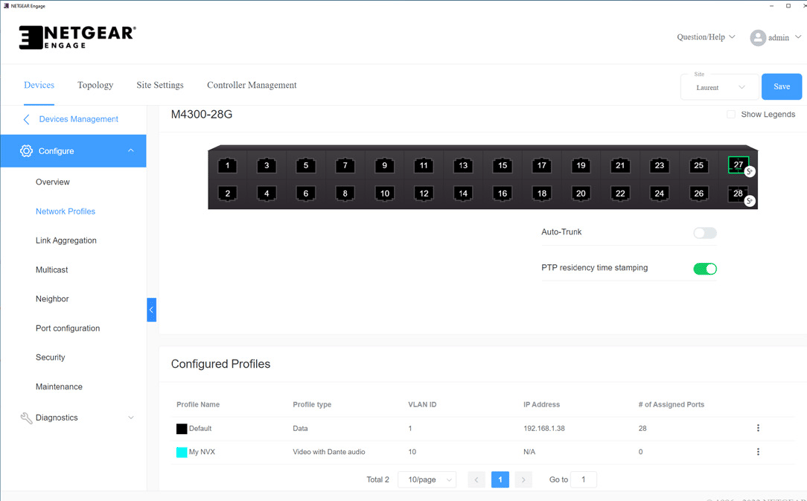Select switch port 24 icon
Viewport: 807px width, 501px height.
click(659, 193)
